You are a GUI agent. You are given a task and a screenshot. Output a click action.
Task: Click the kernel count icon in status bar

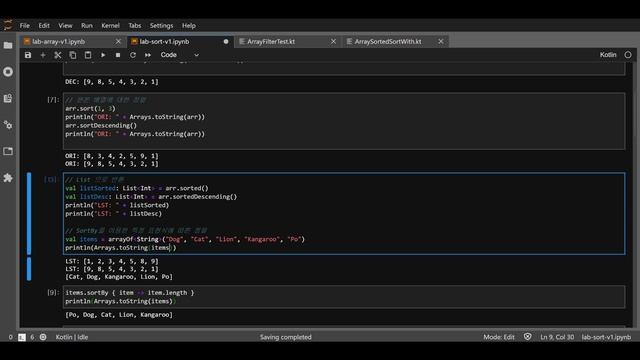pos(43,337)
